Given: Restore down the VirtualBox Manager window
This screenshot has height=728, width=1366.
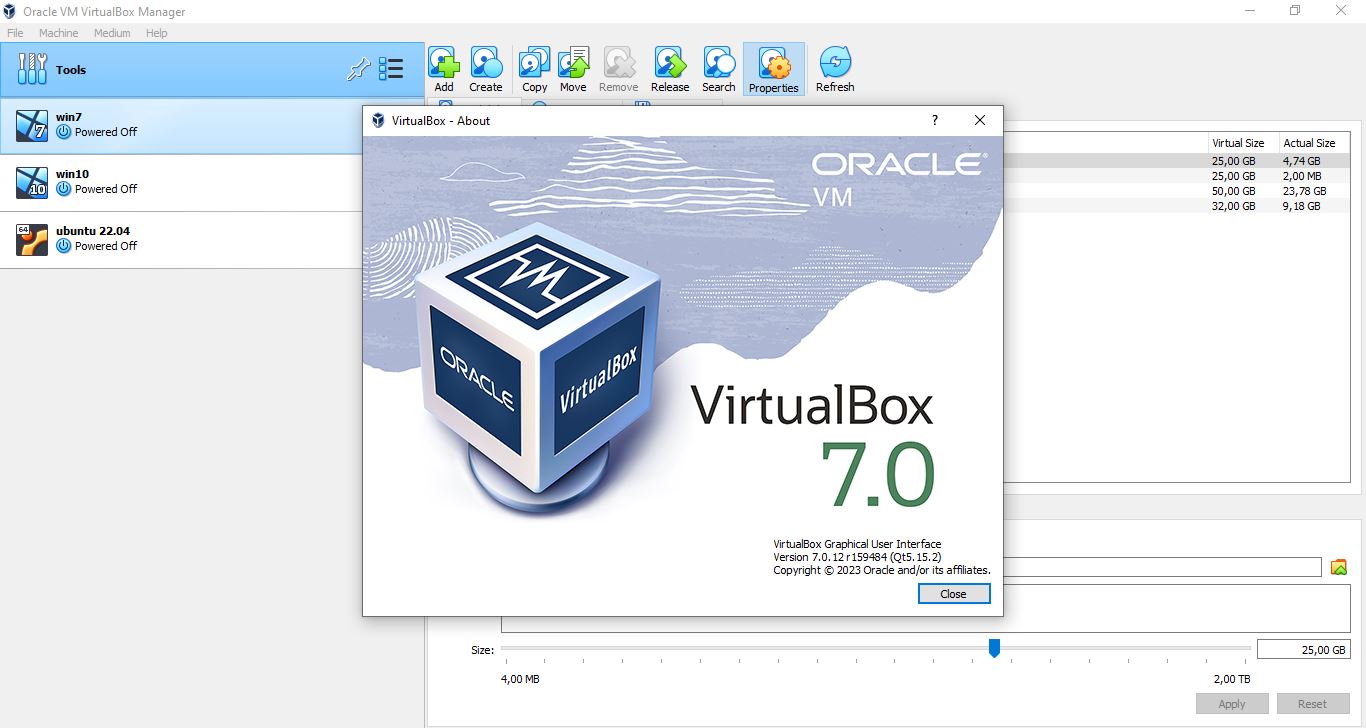Looking at the screenshot, I should point(1295,11).
